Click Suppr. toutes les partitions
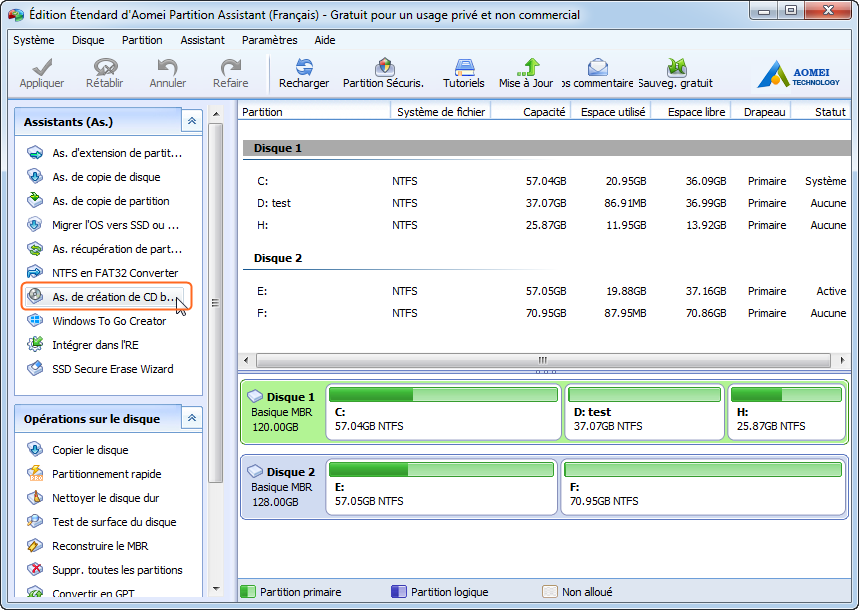Image resolution: width=859 pixels, height=610 pixels. tap(105, 570)
